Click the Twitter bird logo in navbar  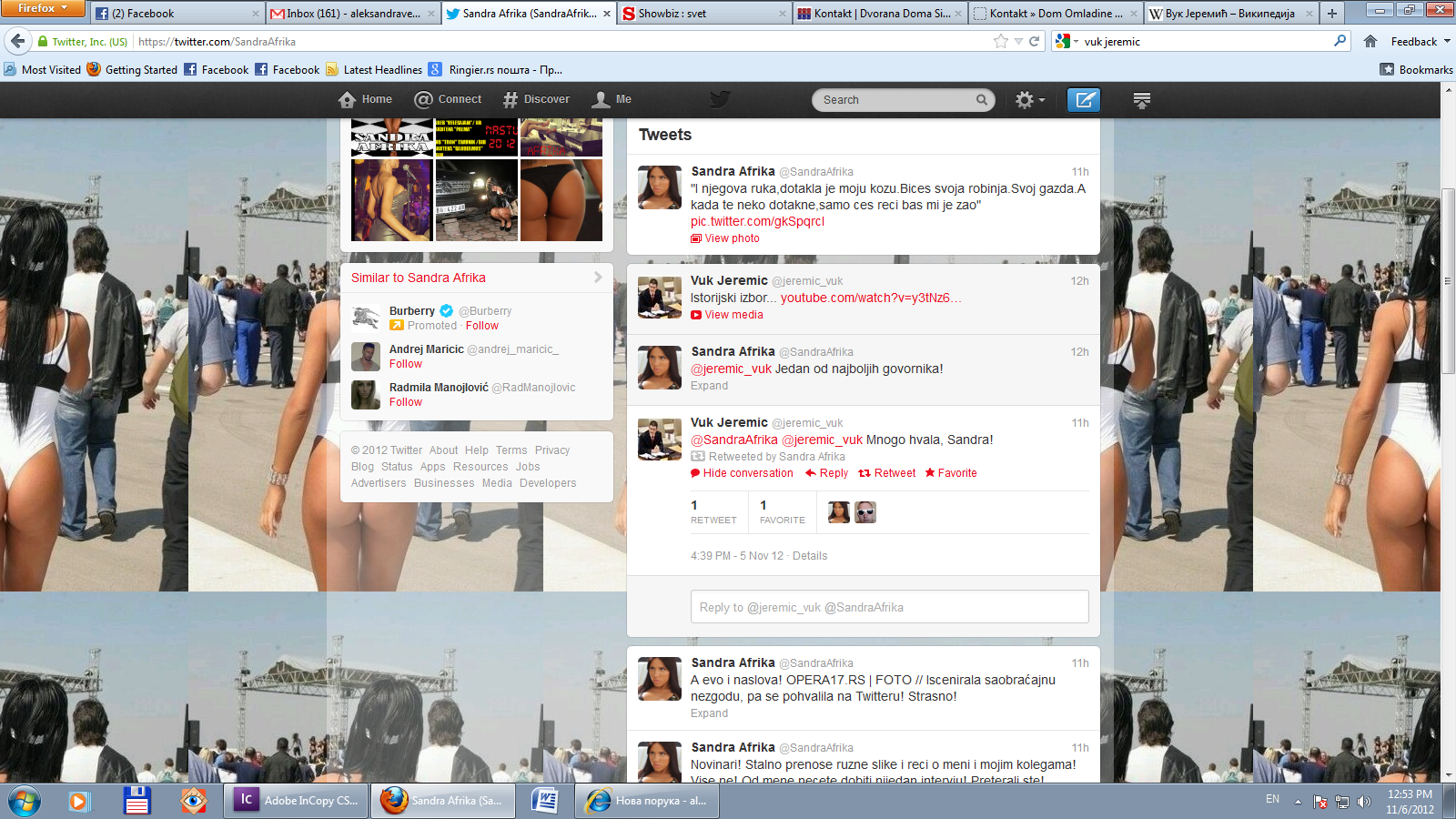click(x=720, y=99)
